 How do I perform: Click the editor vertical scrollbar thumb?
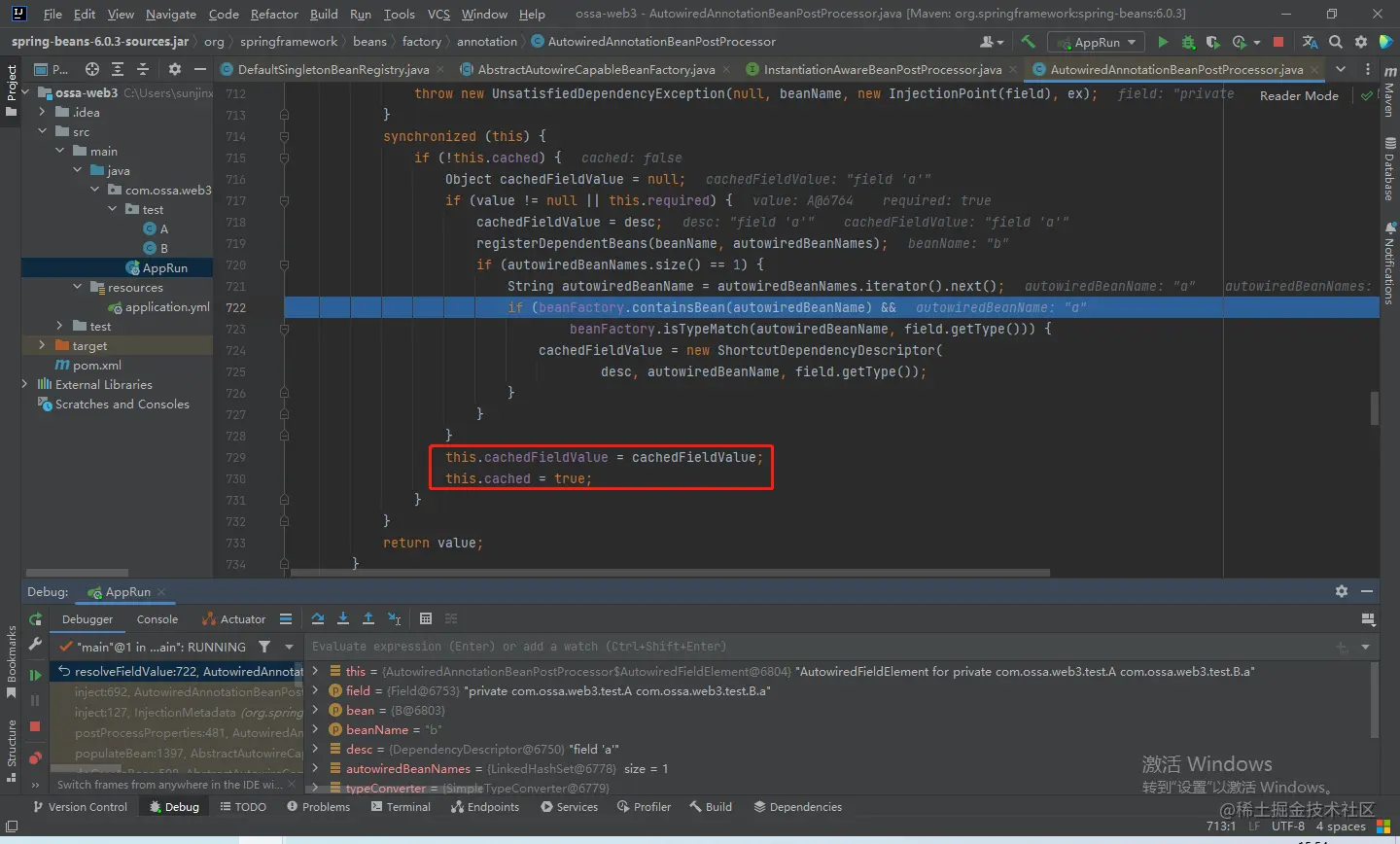coord(1375,407)
